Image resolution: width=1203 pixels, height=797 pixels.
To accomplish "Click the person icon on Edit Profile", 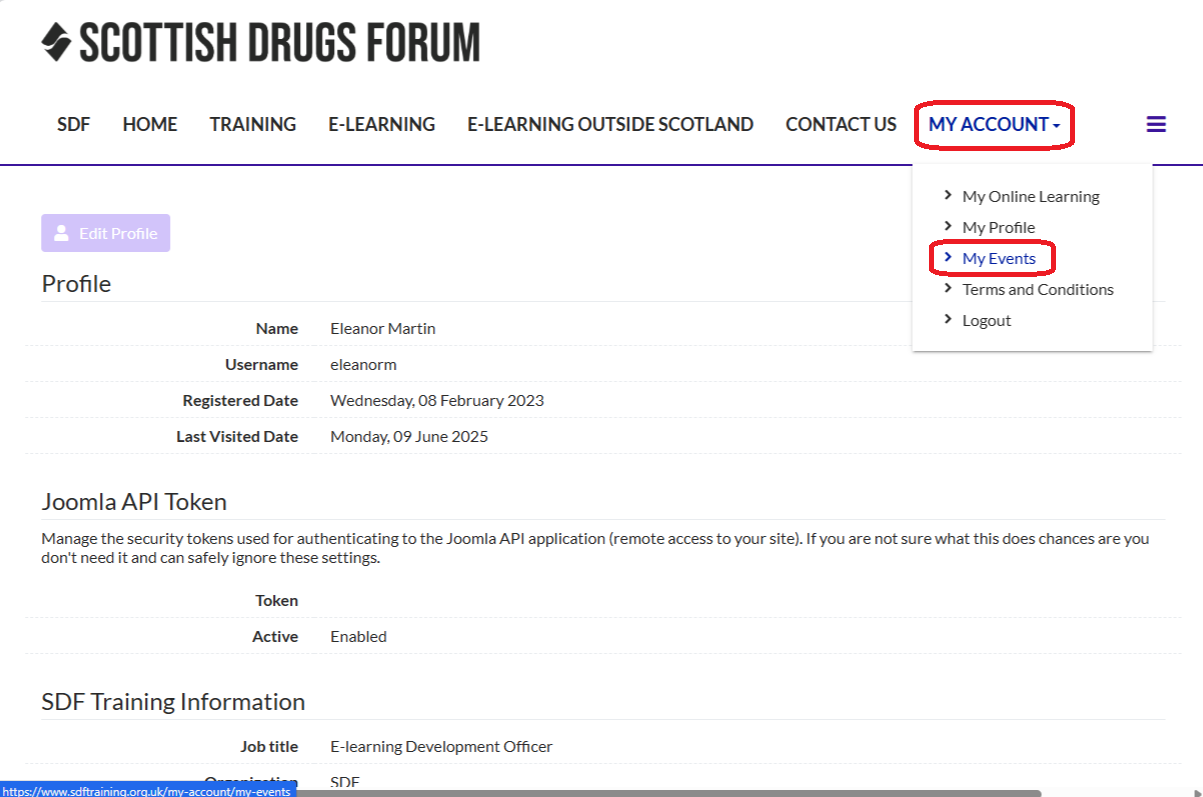I will pos(63,232).
